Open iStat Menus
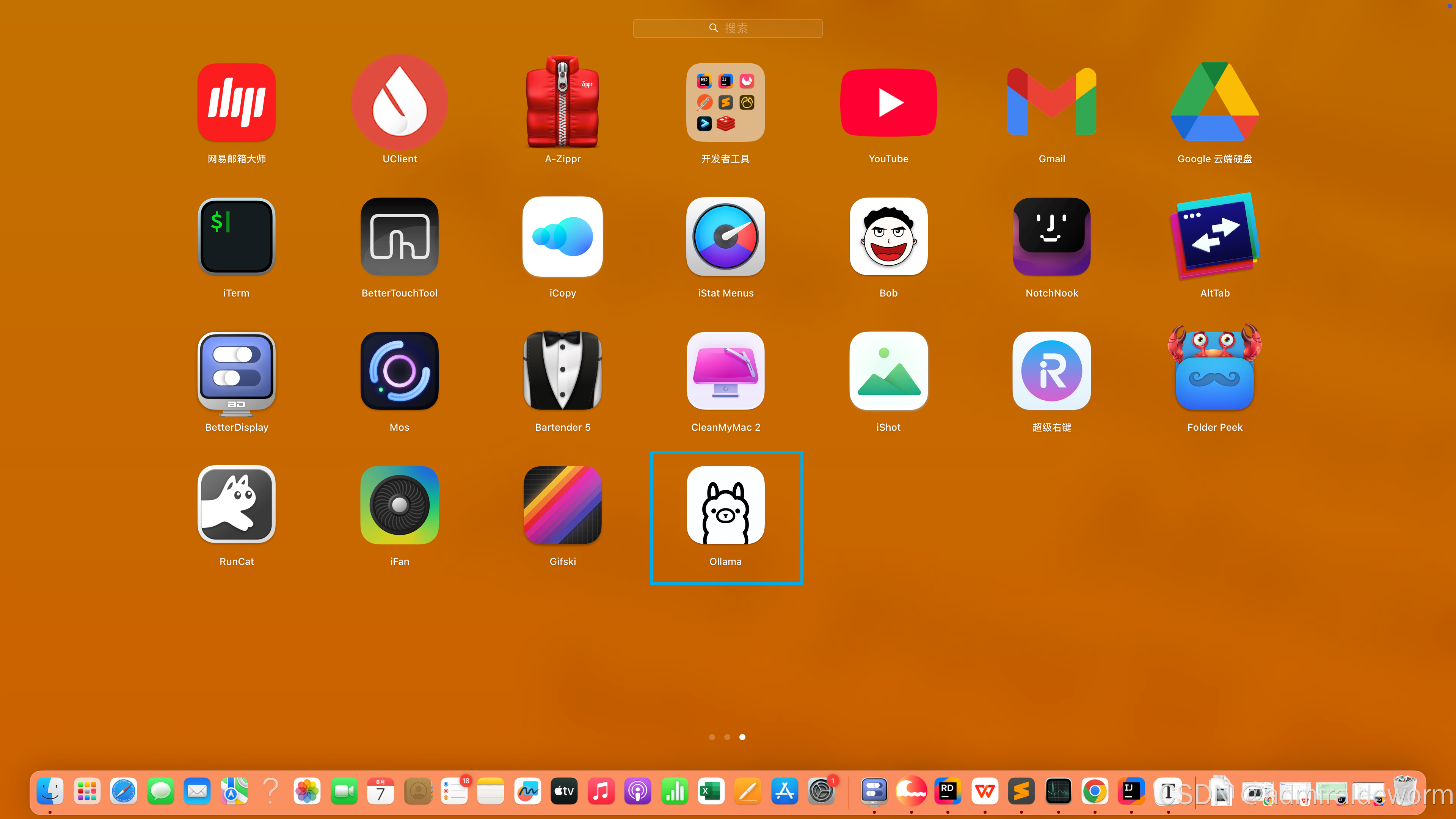 pyautogui.click(x=725, y=236)
